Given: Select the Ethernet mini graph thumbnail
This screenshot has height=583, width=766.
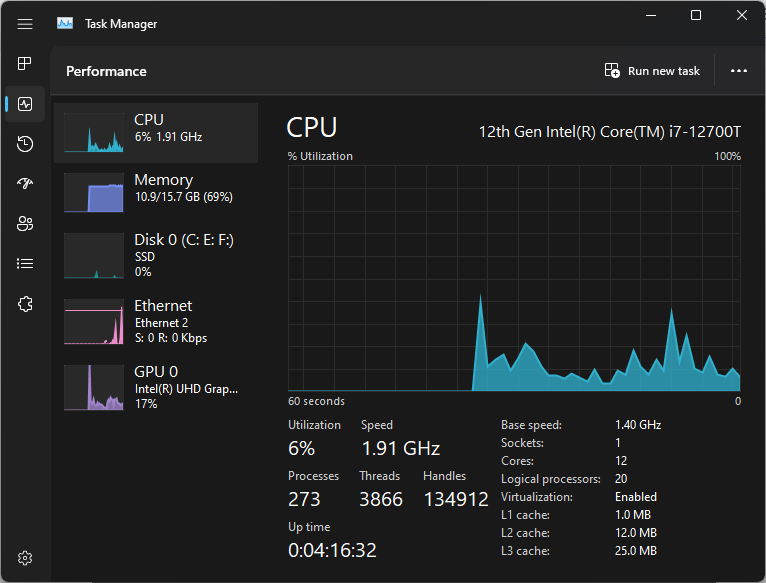Looking at the screenshot, I should coord(94,322).
